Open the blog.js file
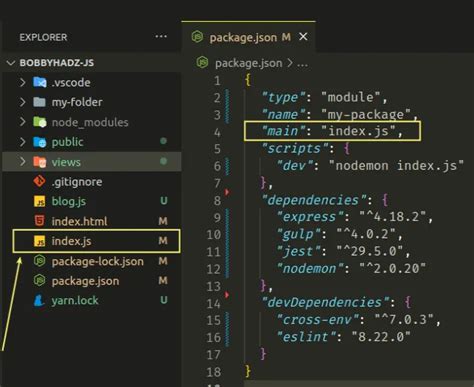Image resolution: width=474 pixels, height=387 pixels. [x=69, y=201]
